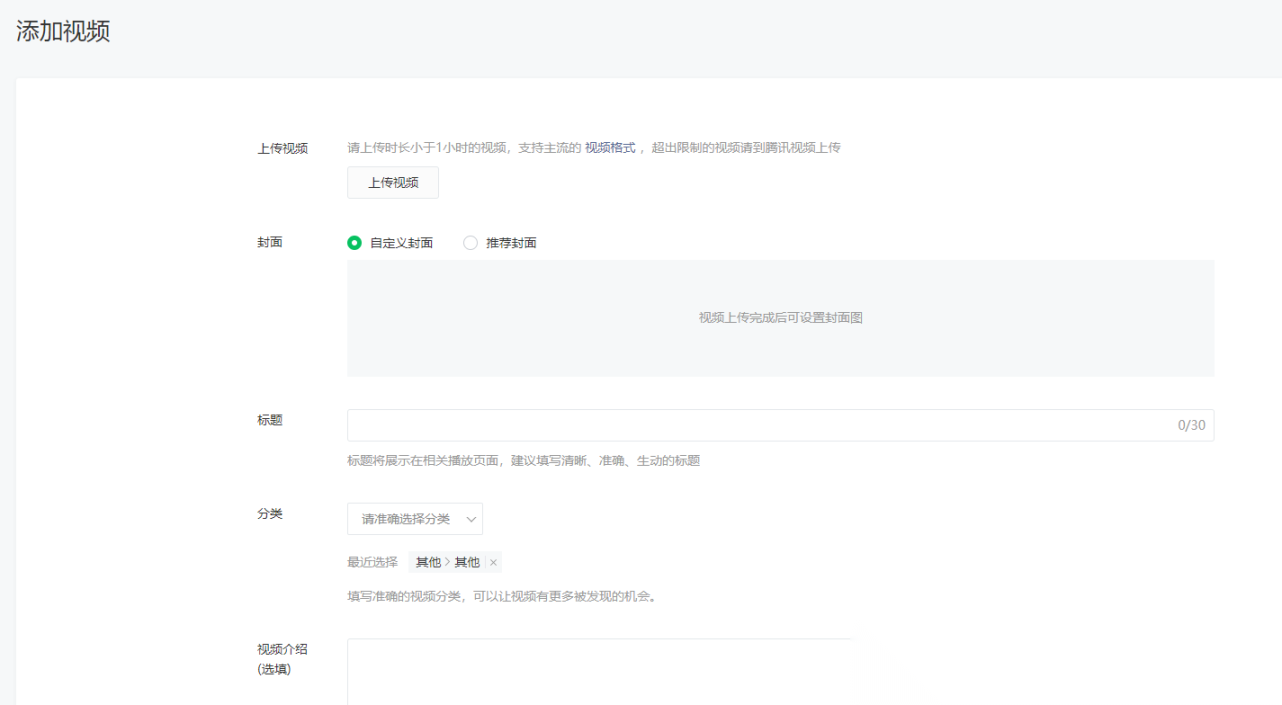1282x705 pixels.
Task: Click the 上传视频 field label on left
Action: click(x=282, y=148)
